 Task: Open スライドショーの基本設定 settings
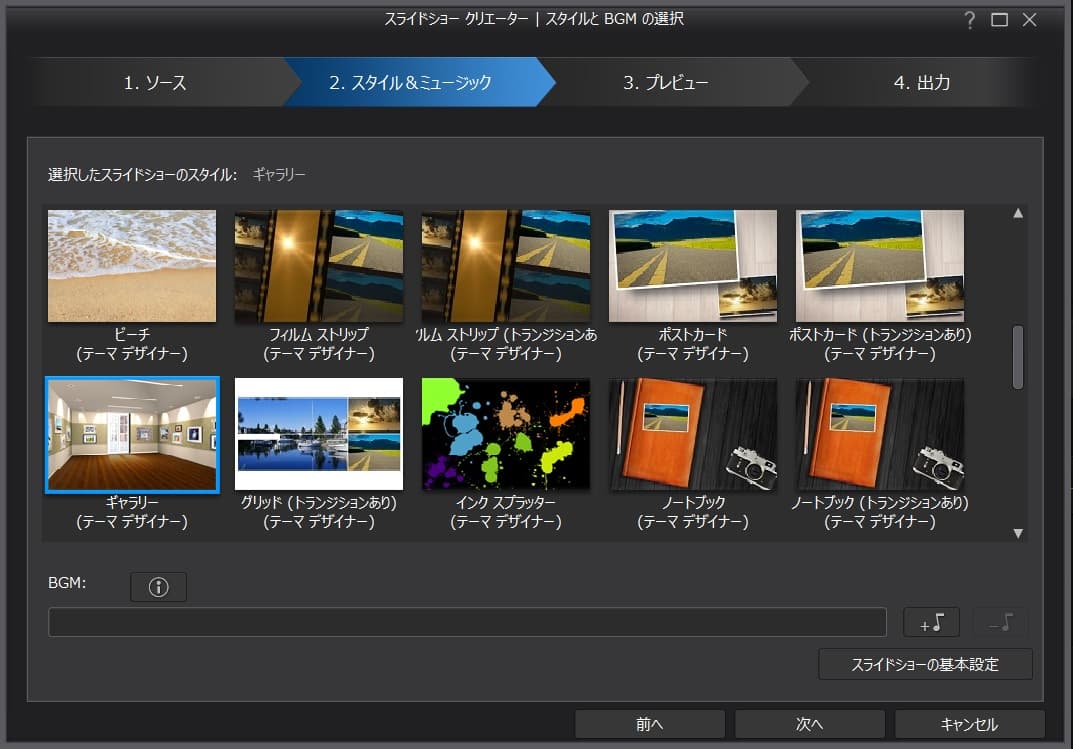tap(925, 664)
